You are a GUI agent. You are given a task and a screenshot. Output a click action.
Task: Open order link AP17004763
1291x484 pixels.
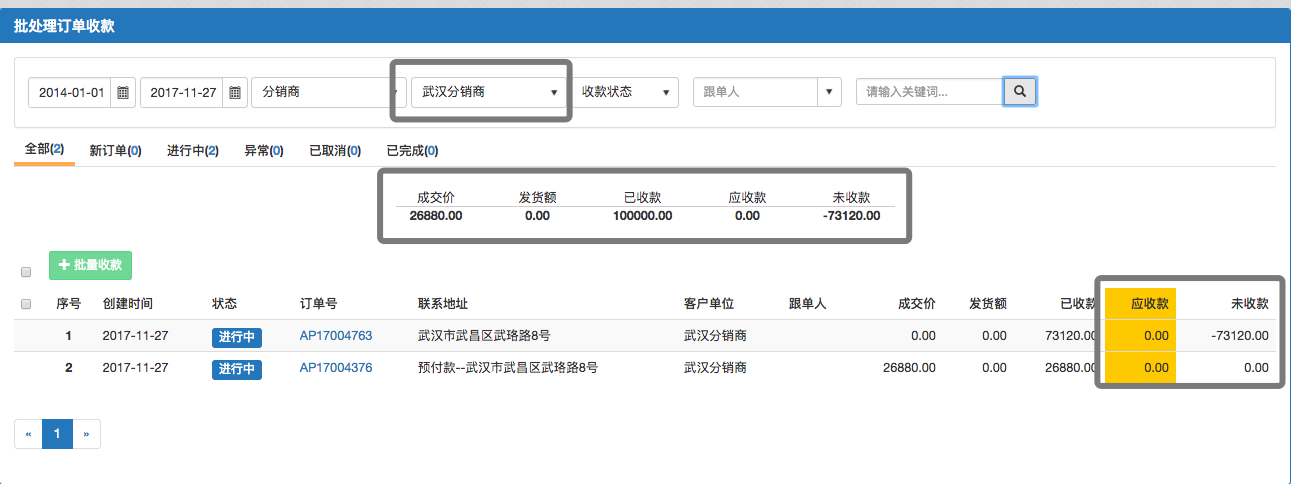click(x=336, y=336)
